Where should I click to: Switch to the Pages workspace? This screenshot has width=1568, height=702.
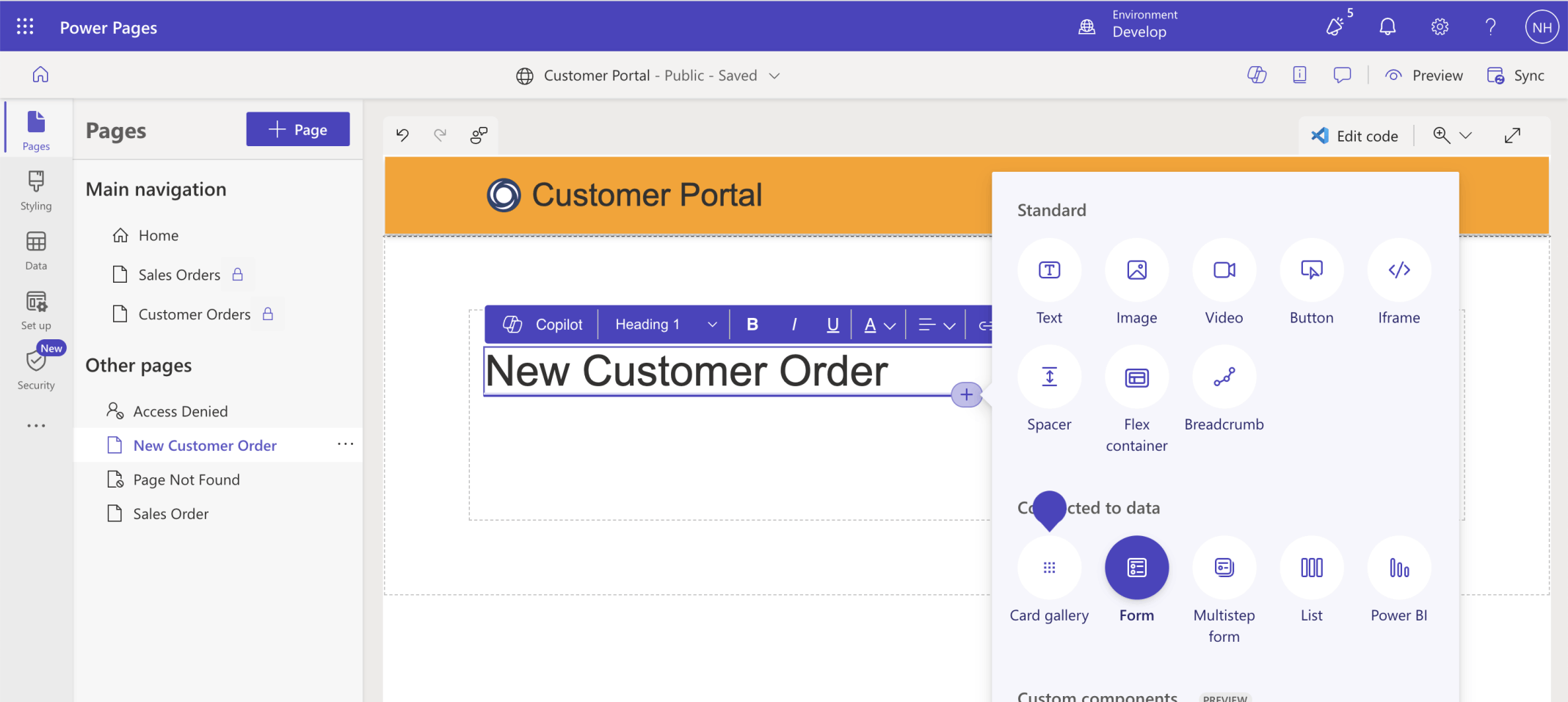(36, 130)
